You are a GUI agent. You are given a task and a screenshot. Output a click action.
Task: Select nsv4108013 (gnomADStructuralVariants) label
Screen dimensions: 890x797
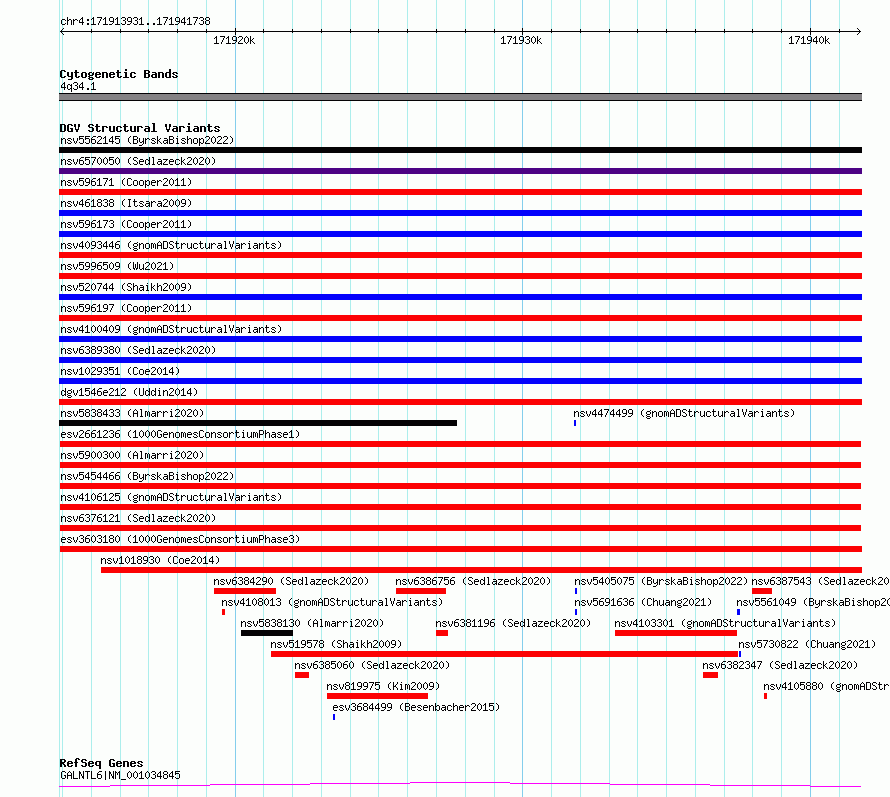pyautogui.click(x=332, y=602)
